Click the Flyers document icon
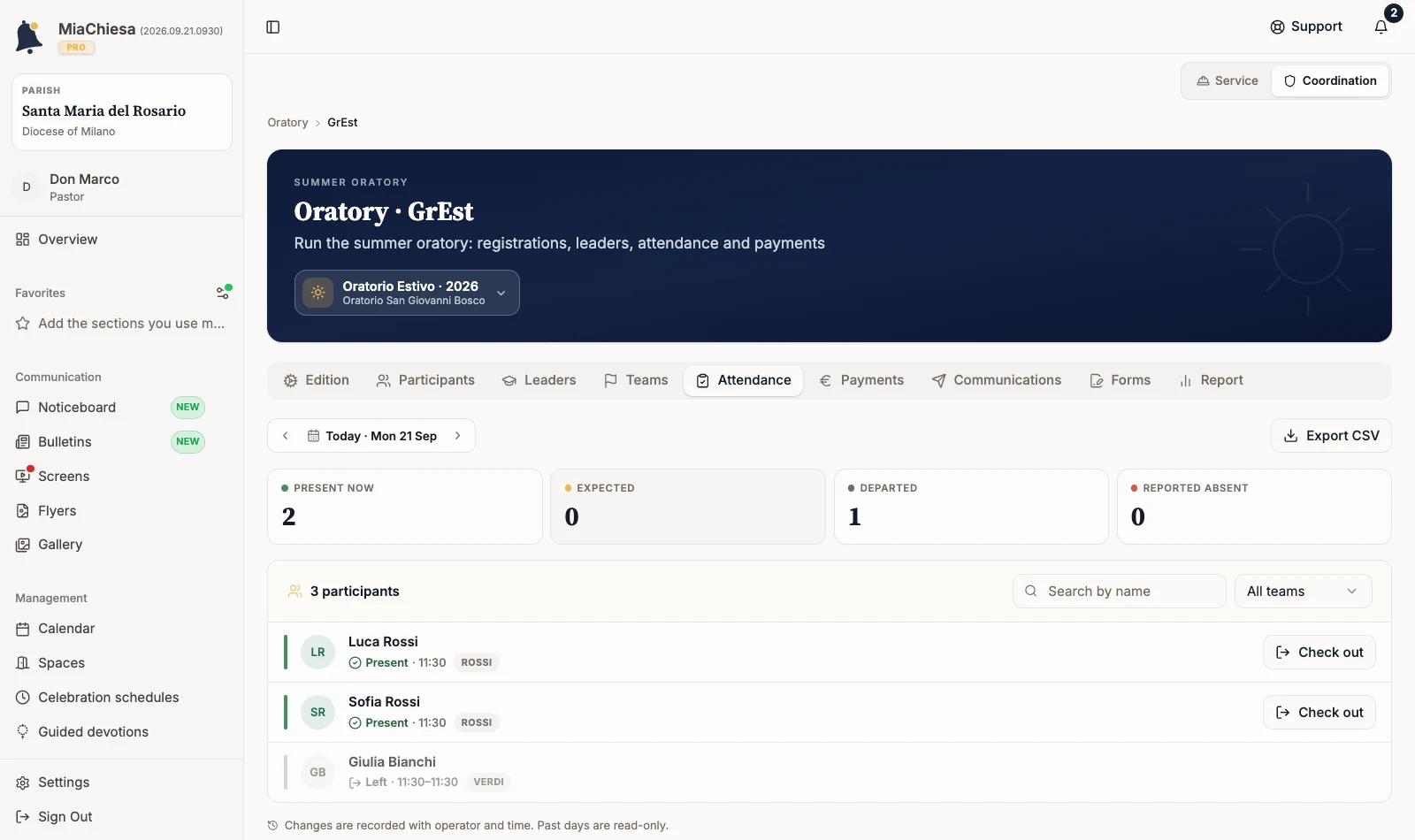1415x840 pixels. pos(23,511)
